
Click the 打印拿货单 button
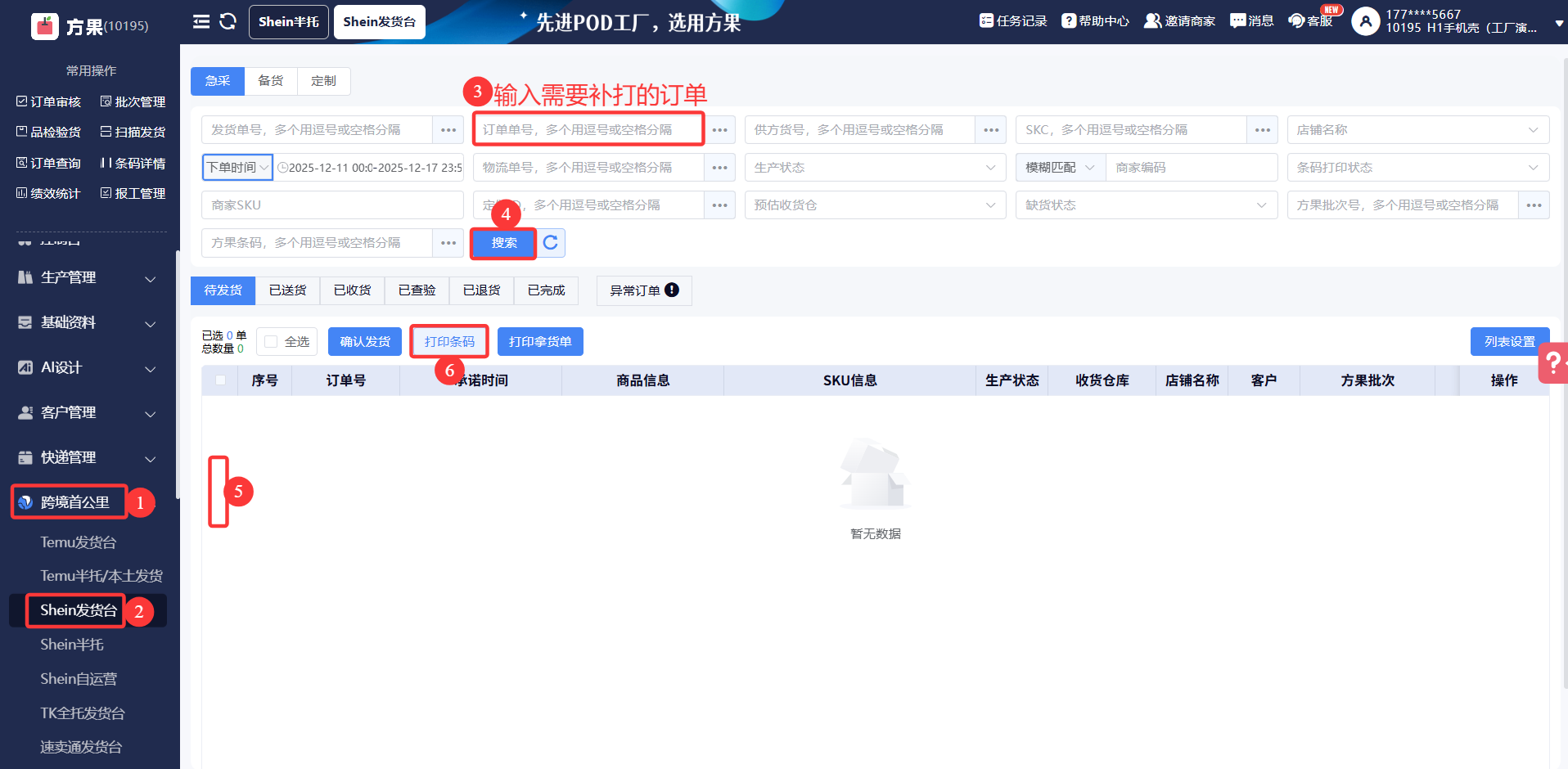point(540,342)
